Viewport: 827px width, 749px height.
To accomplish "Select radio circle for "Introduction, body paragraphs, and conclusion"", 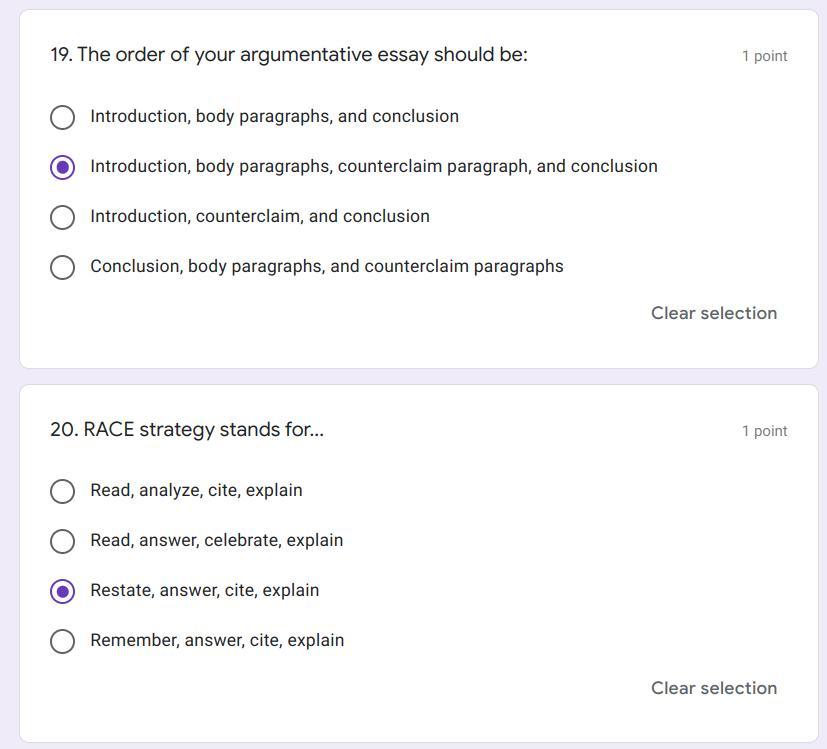I will pyautogui.click(x=62, y=117).
